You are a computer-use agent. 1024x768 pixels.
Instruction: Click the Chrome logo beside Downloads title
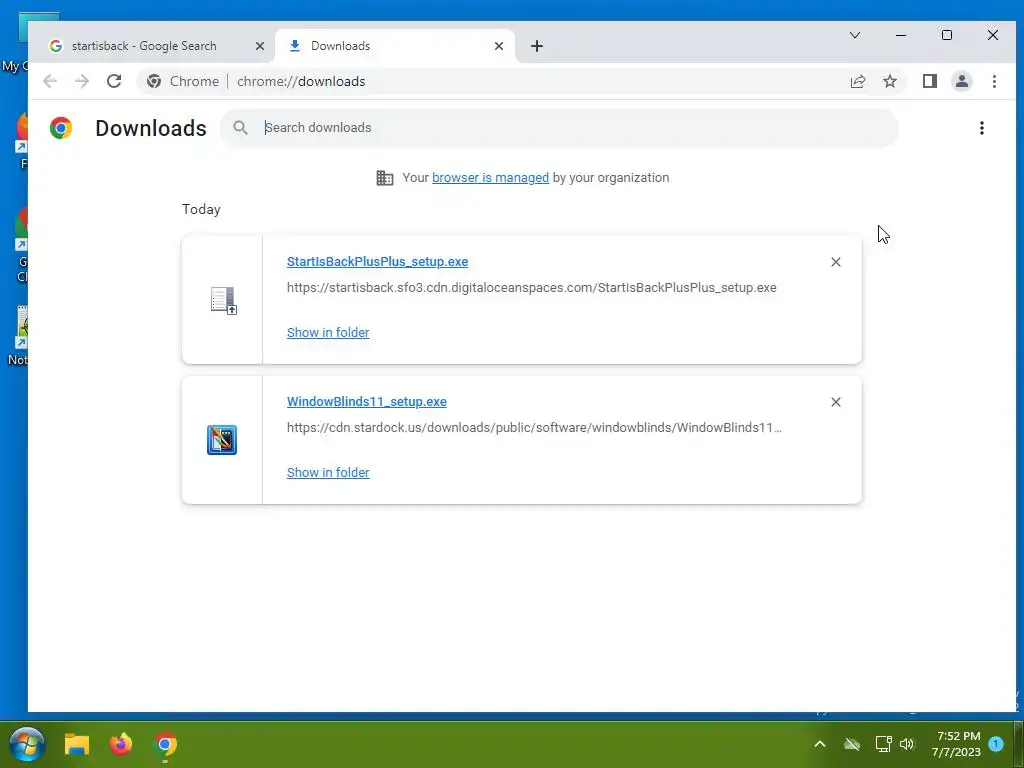(61, 128)
